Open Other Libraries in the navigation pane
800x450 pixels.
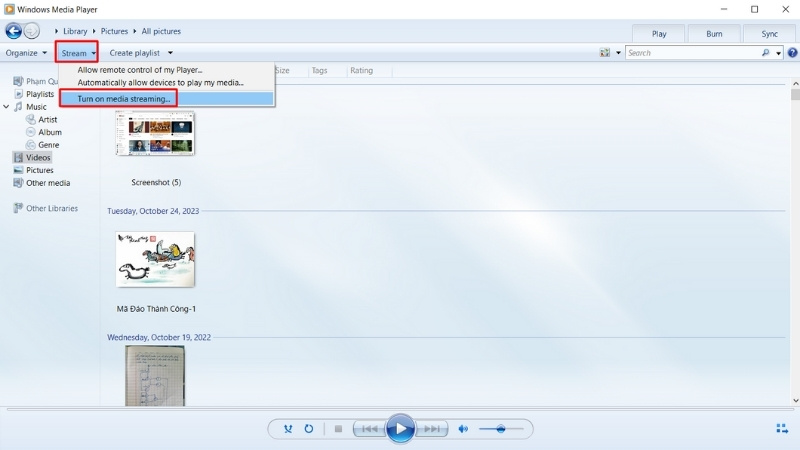pyautogui.click(x=52, y=208)
